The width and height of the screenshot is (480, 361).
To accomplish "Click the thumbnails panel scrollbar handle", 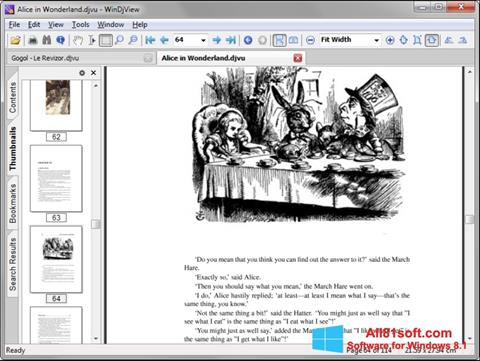I will click(96, 224).
